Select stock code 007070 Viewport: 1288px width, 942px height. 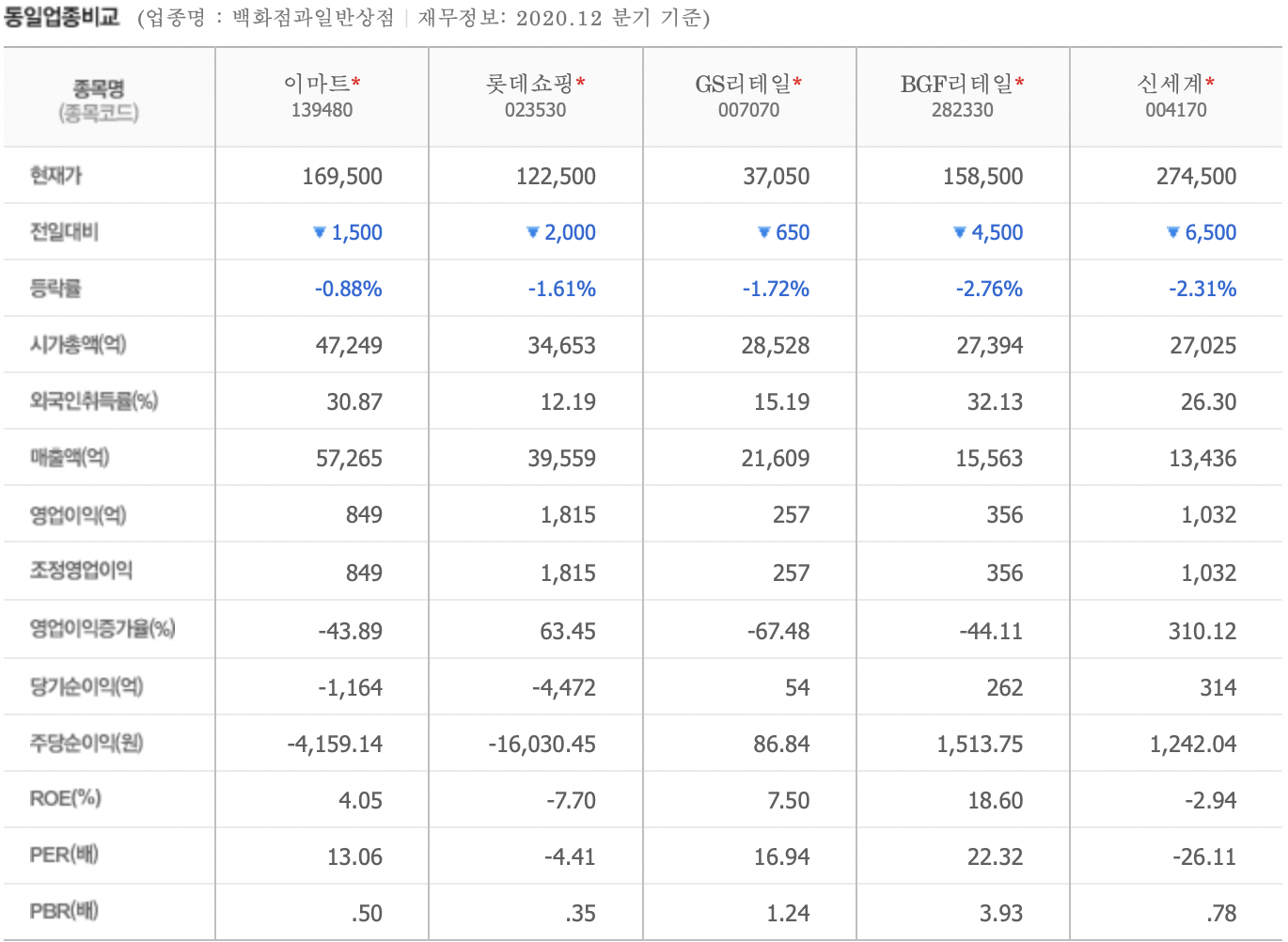coord(749,110)
